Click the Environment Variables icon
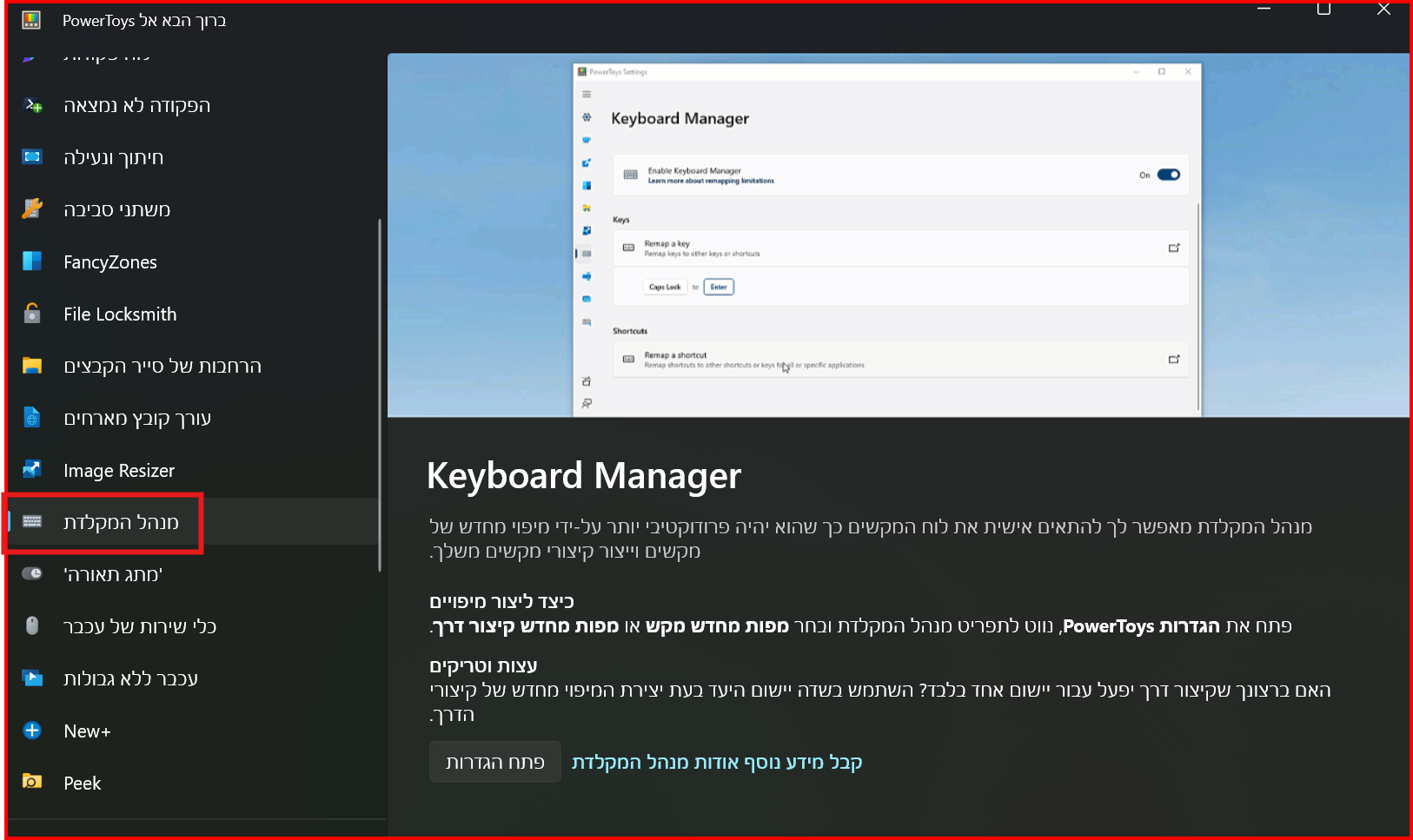The image size is (1413, 840). (x=32, y=209)
